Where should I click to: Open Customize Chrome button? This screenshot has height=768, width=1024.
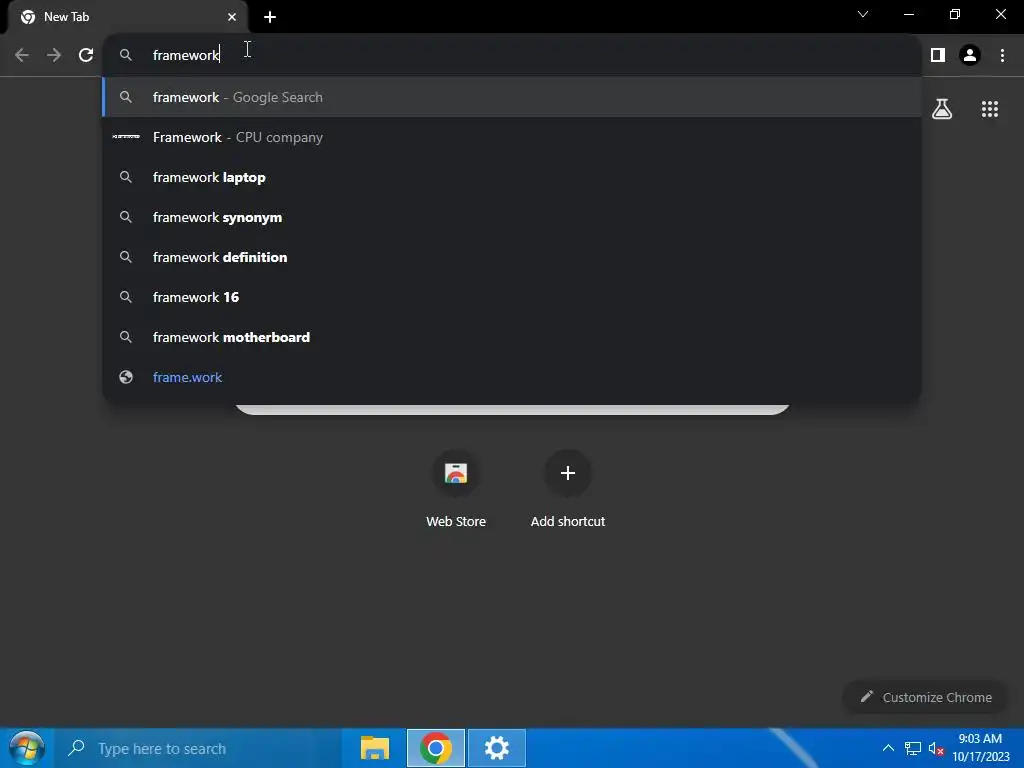point(925,697)
